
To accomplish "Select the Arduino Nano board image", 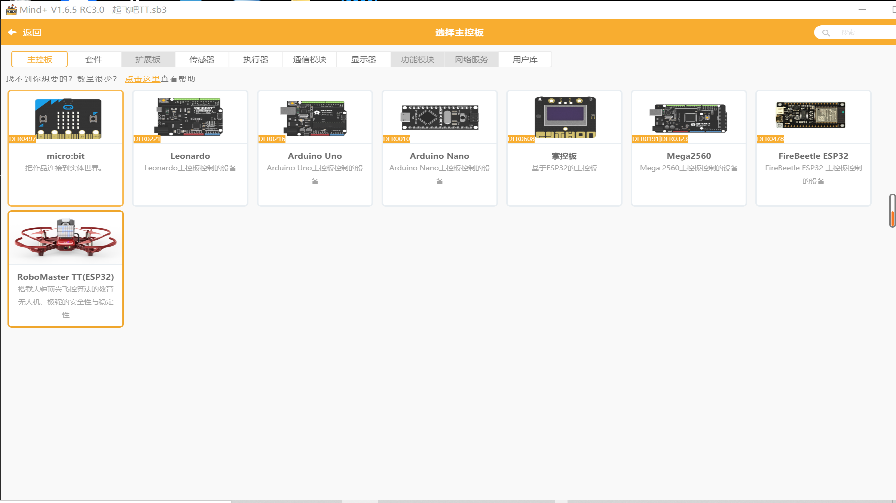I will pos(439,118).
